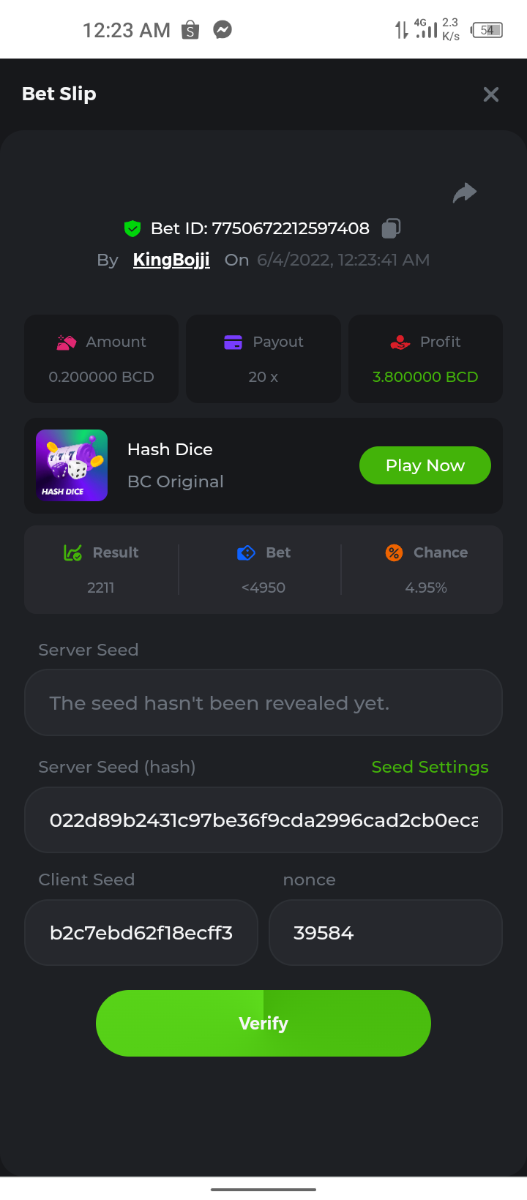Tap the green verified shield icon
527x1200 pixels.
(132, 229)
